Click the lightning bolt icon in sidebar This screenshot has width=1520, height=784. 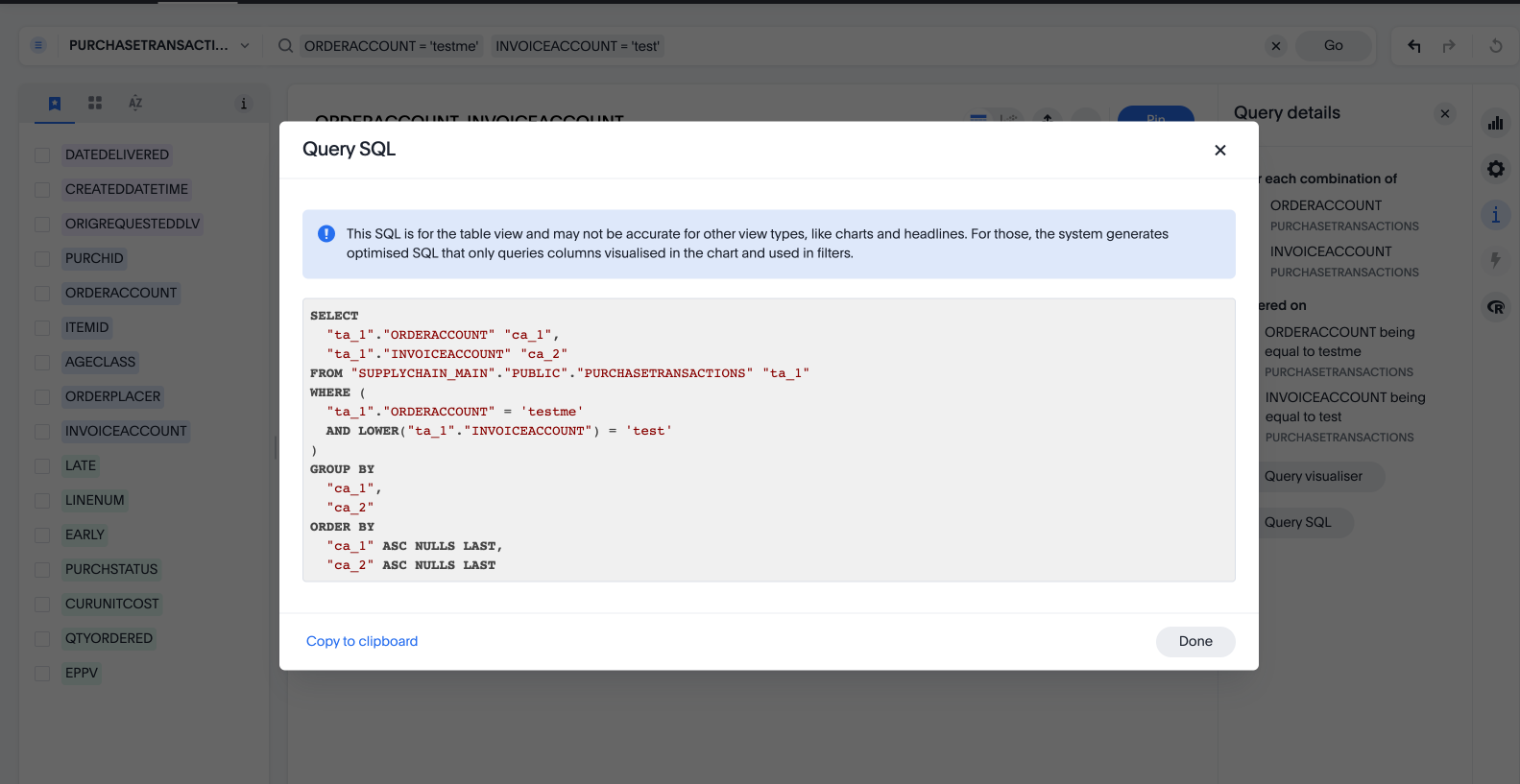[x=1495, y=260]
